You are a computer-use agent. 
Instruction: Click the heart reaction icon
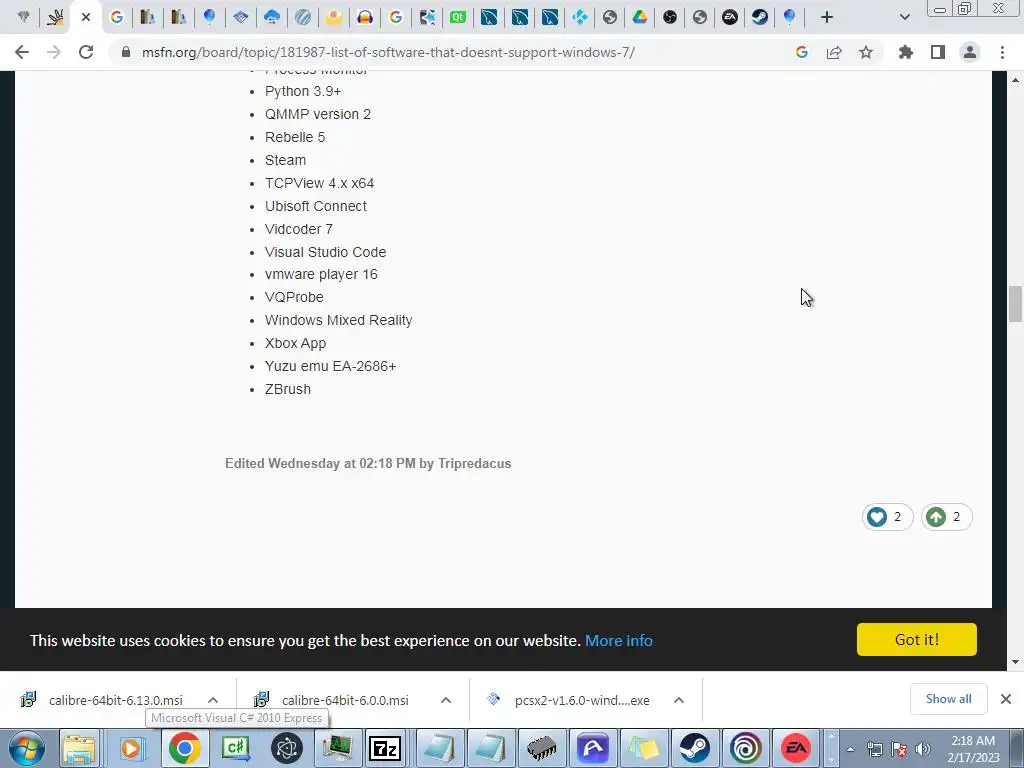877,517
